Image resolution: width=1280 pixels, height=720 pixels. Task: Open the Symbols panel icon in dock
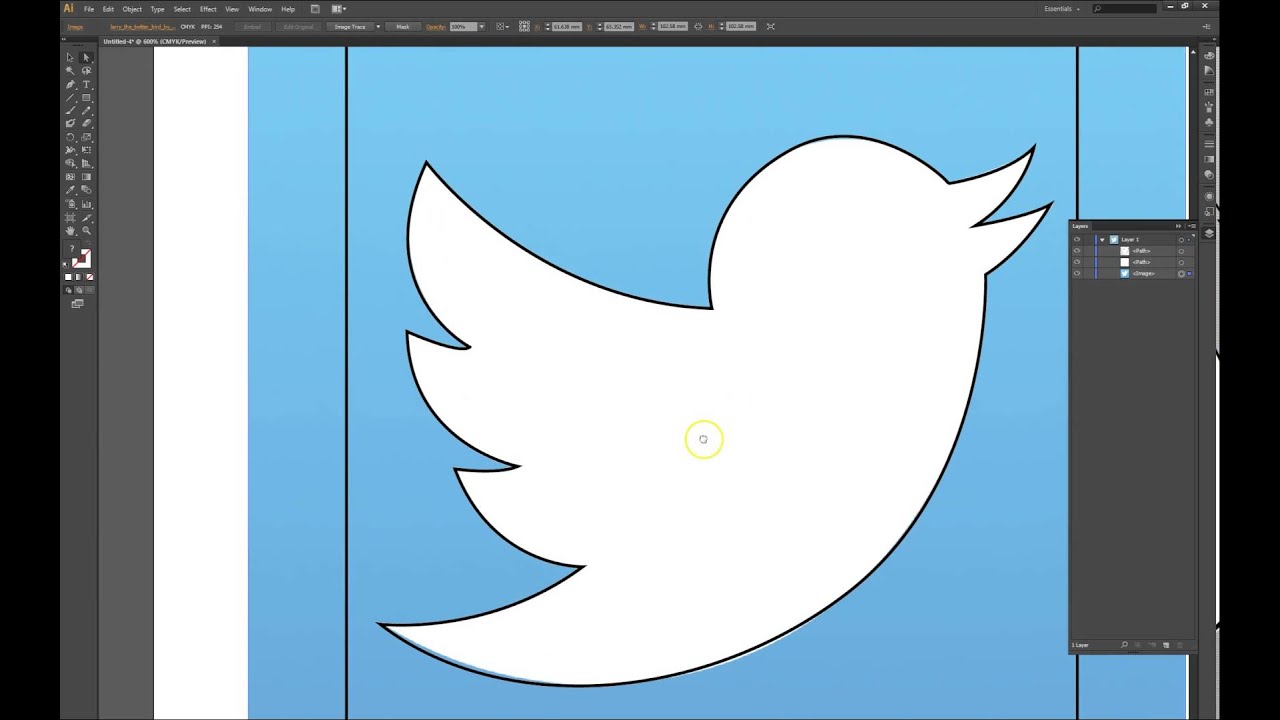[1209, 121]
